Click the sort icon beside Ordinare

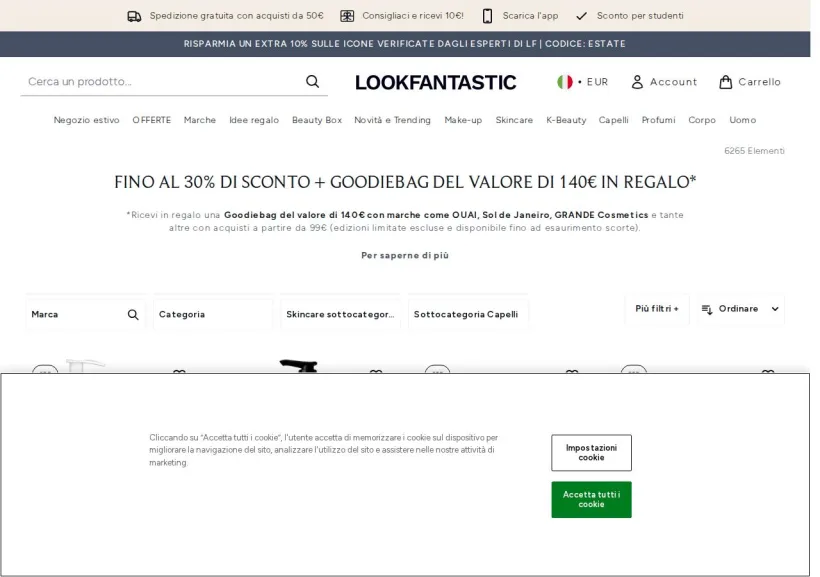[x=707, y=309]
